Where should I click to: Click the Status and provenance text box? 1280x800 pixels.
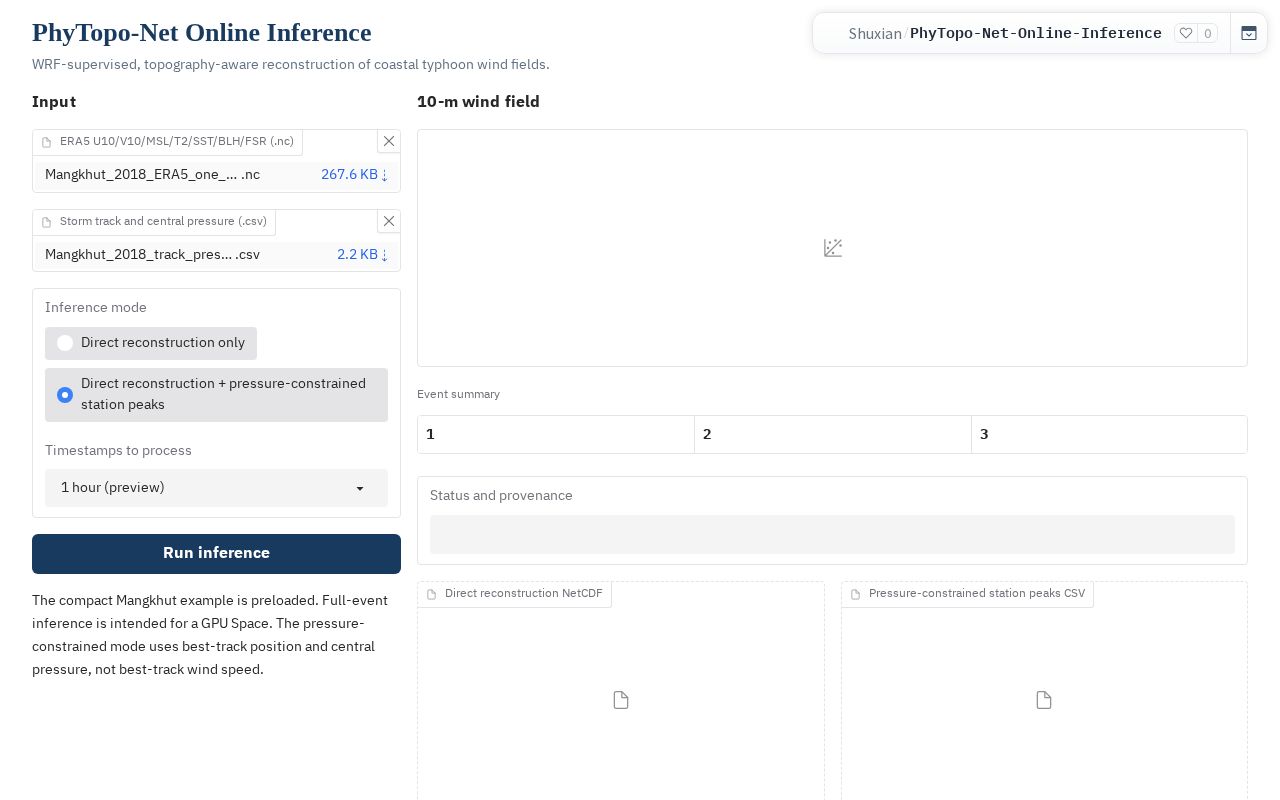click(x=832, y=534)
